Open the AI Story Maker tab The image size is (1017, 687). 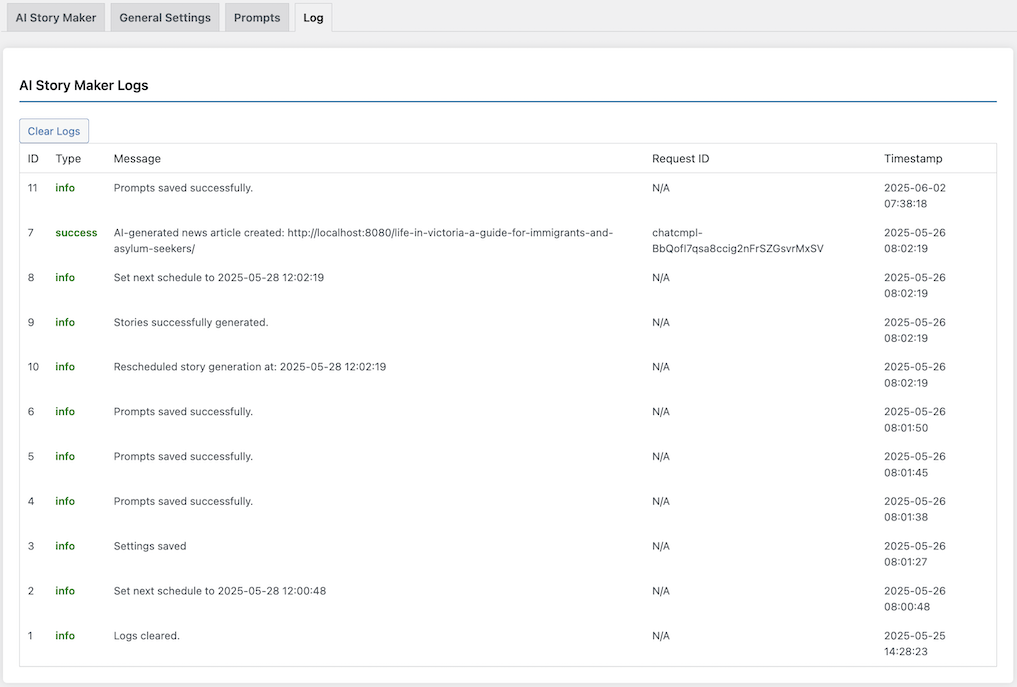[56, 18]
